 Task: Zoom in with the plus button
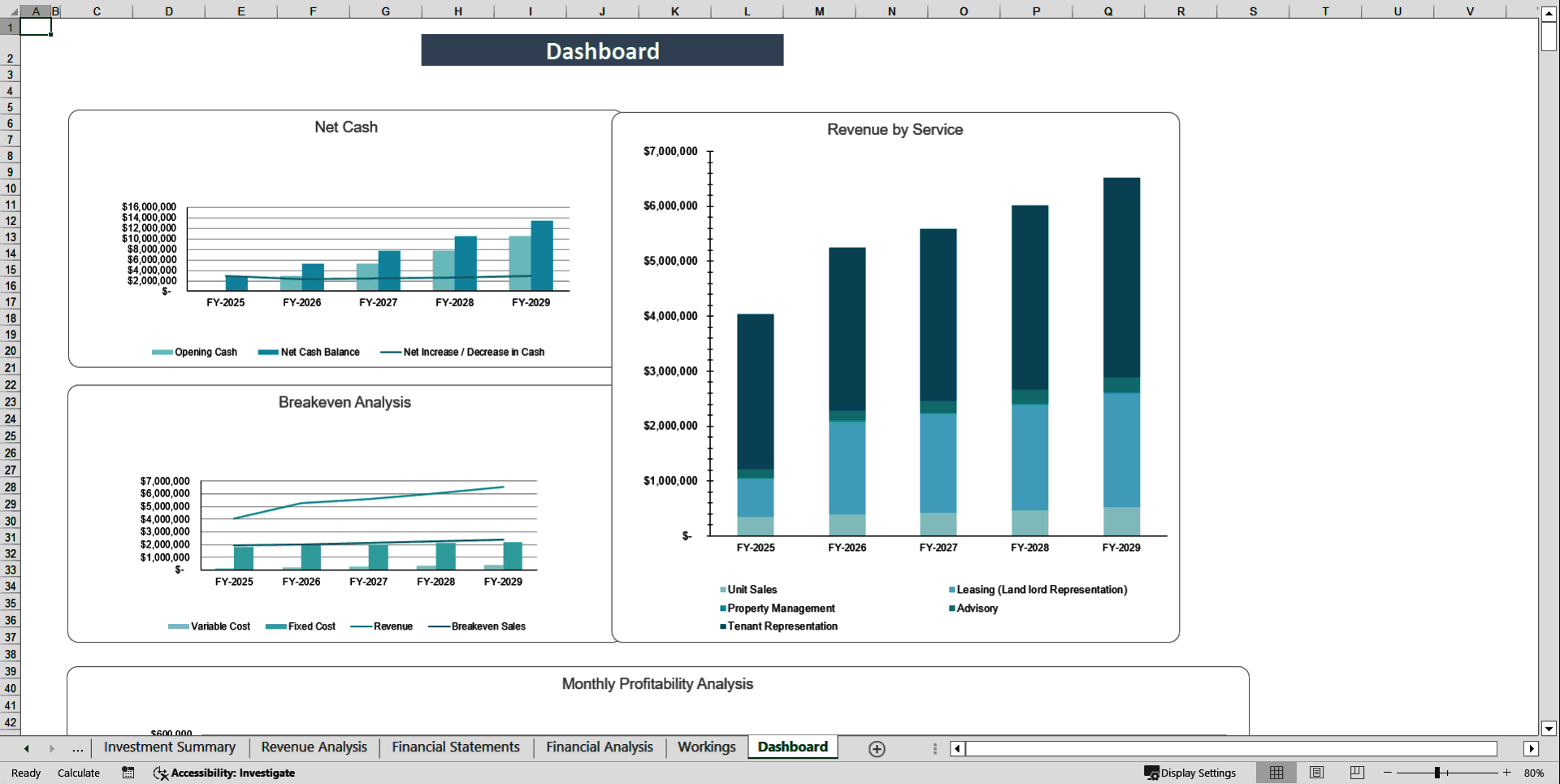(x=1507, y=773)
